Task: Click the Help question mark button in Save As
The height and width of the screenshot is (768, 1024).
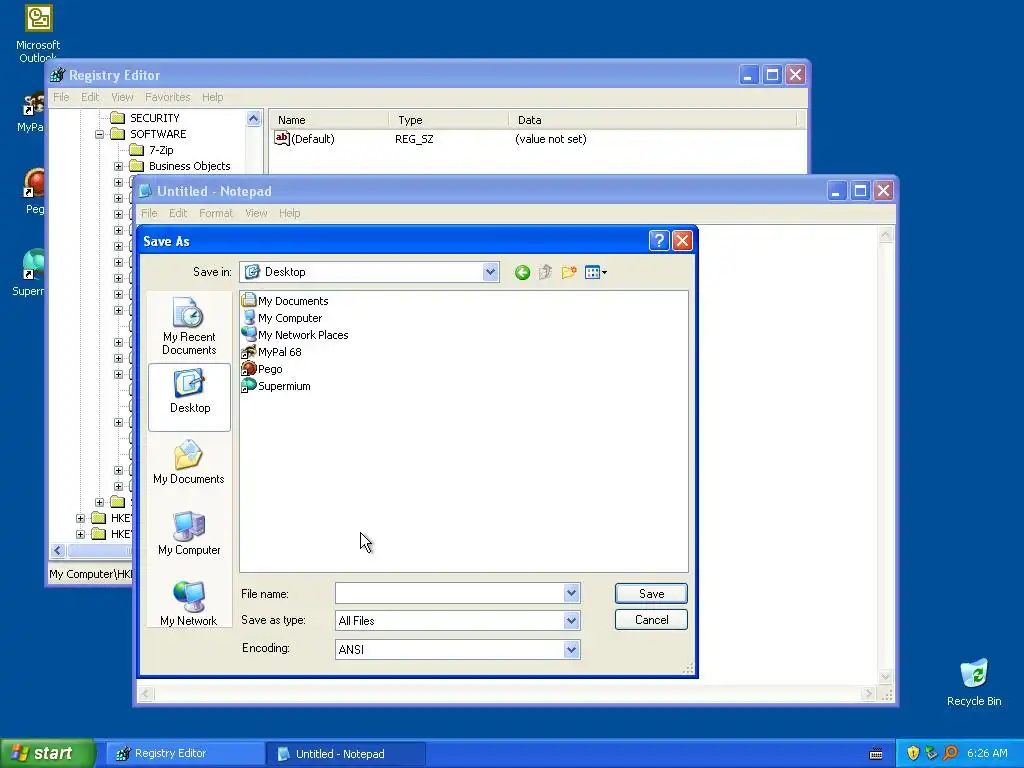Action: click(659, 241)
